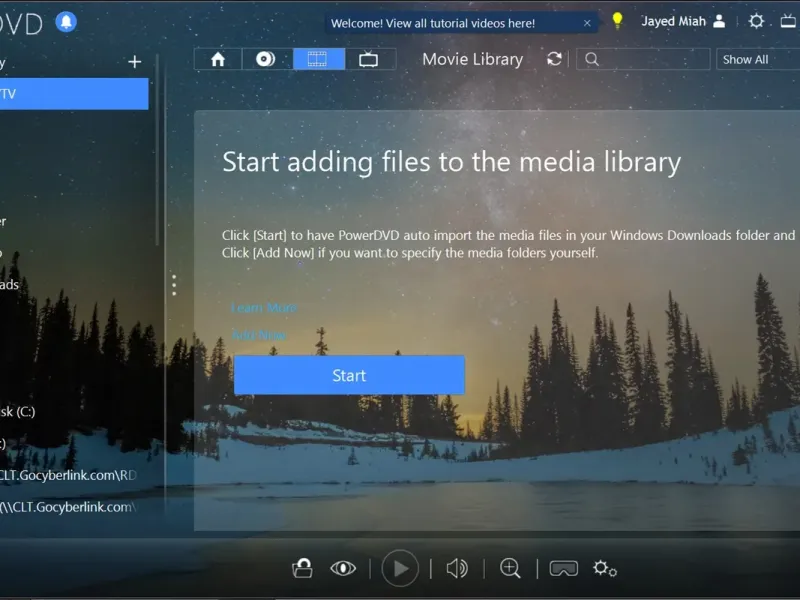The width and height of the screenshot is (800, 600).
Task: Close the tutorial videos welcome banner
Action: click(587, 23)
